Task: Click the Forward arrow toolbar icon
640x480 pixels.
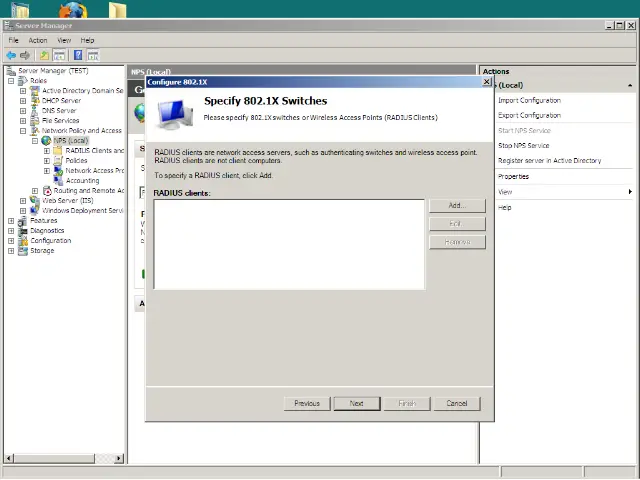Action: (25, 55)
